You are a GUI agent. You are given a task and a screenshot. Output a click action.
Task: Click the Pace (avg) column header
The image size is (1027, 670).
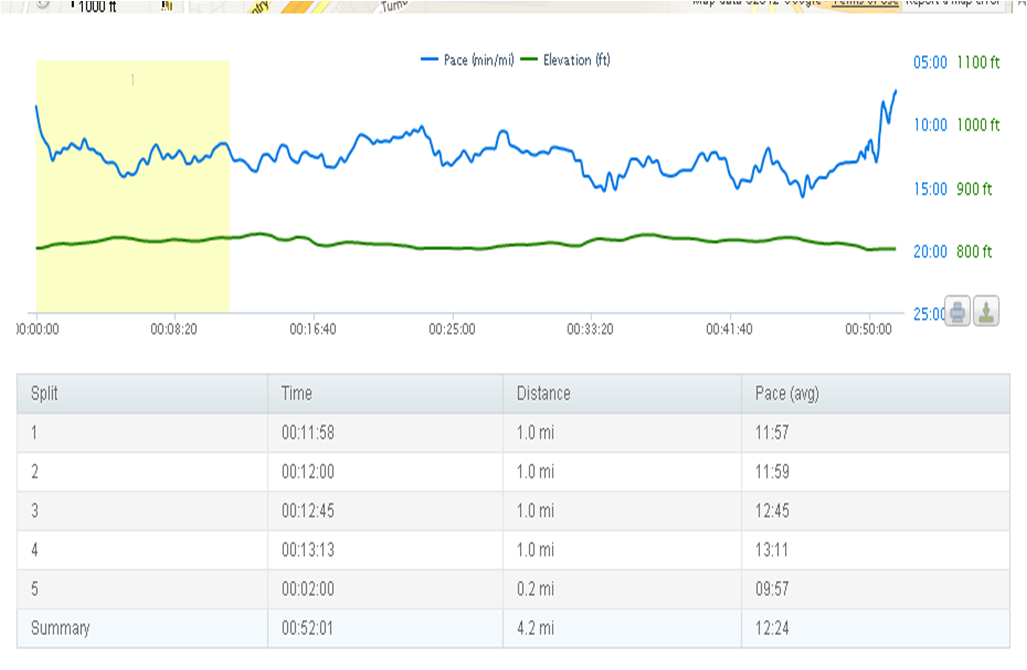(787, 394)
